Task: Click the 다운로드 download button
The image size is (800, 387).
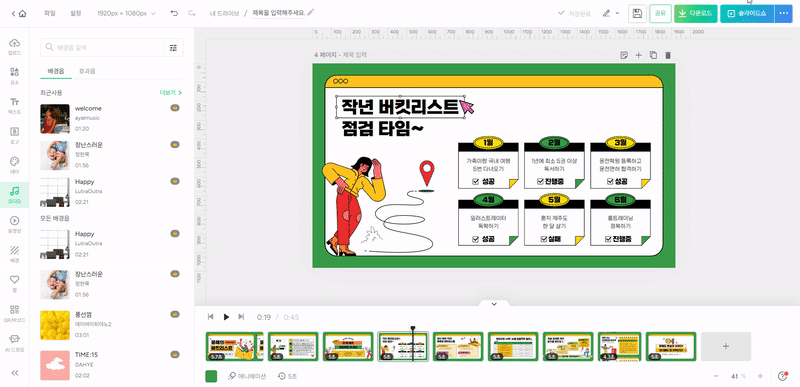Action: pos(696,14)
